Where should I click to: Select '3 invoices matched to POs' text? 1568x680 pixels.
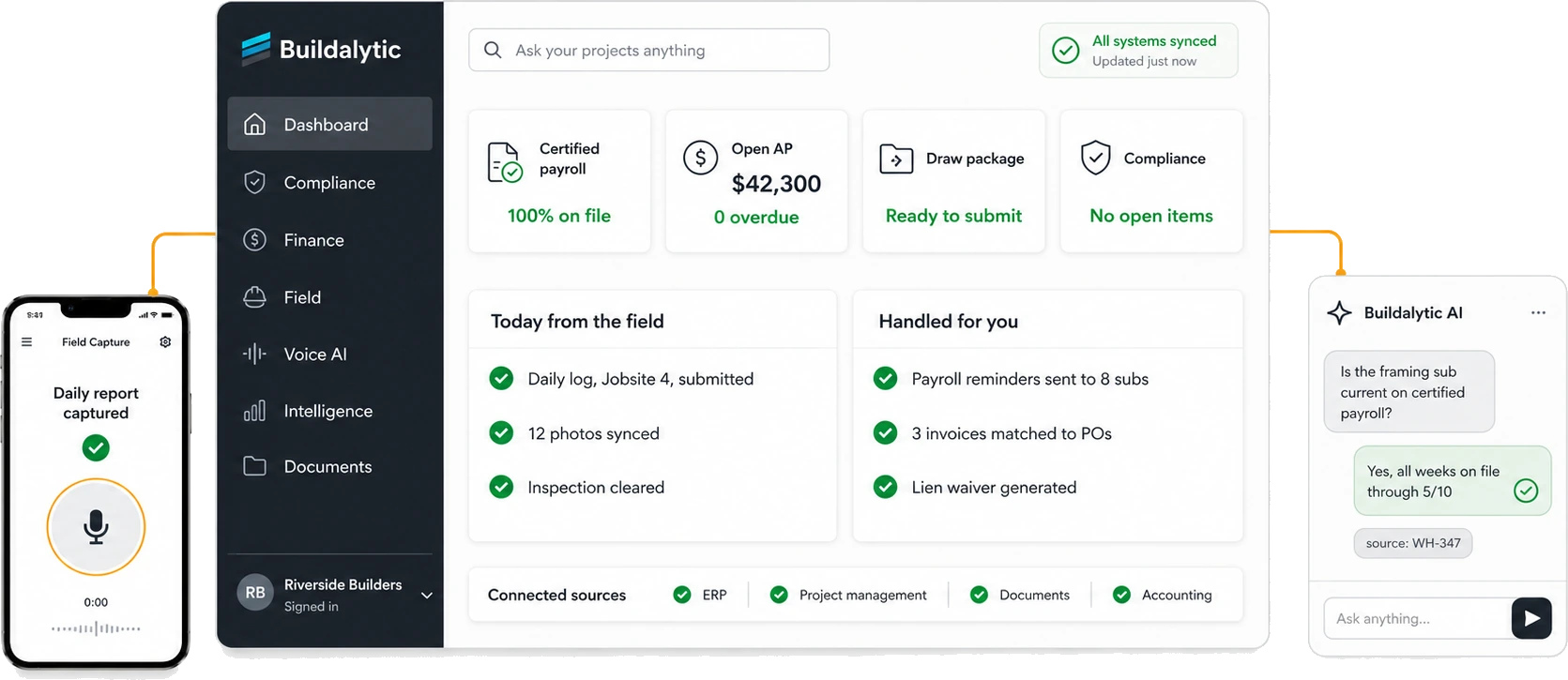pos(1012,433)
